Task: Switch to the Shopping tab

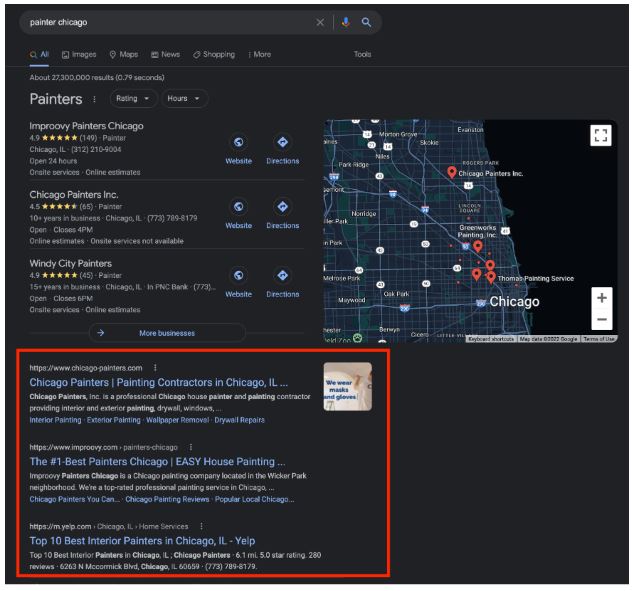Action: [213, 54]
